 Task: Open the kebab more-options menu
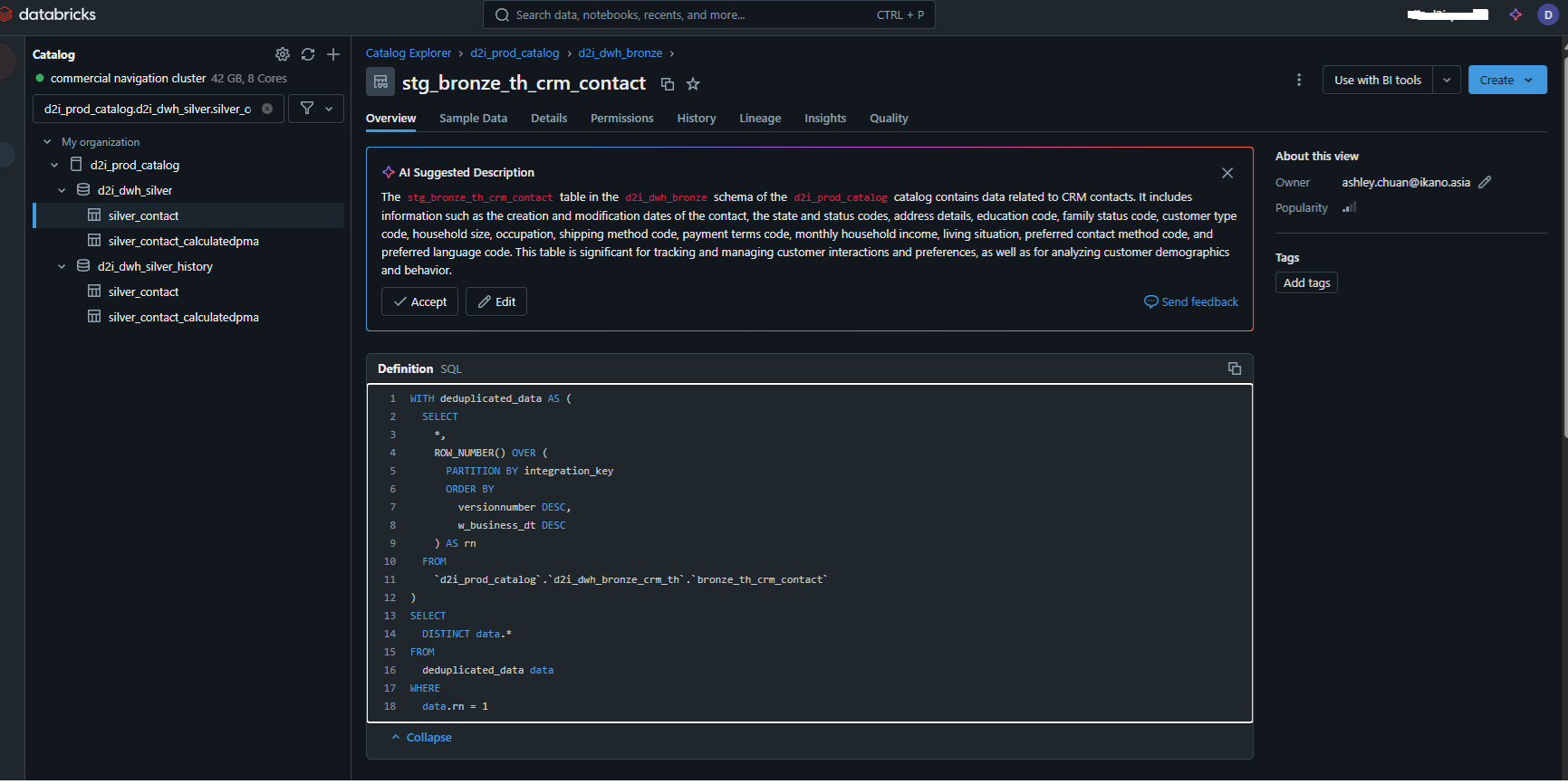(1299, 80)
